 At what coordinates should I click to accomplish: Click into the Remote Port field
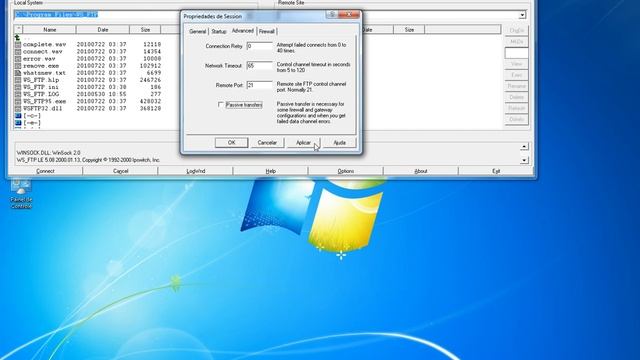coord(260,85)
